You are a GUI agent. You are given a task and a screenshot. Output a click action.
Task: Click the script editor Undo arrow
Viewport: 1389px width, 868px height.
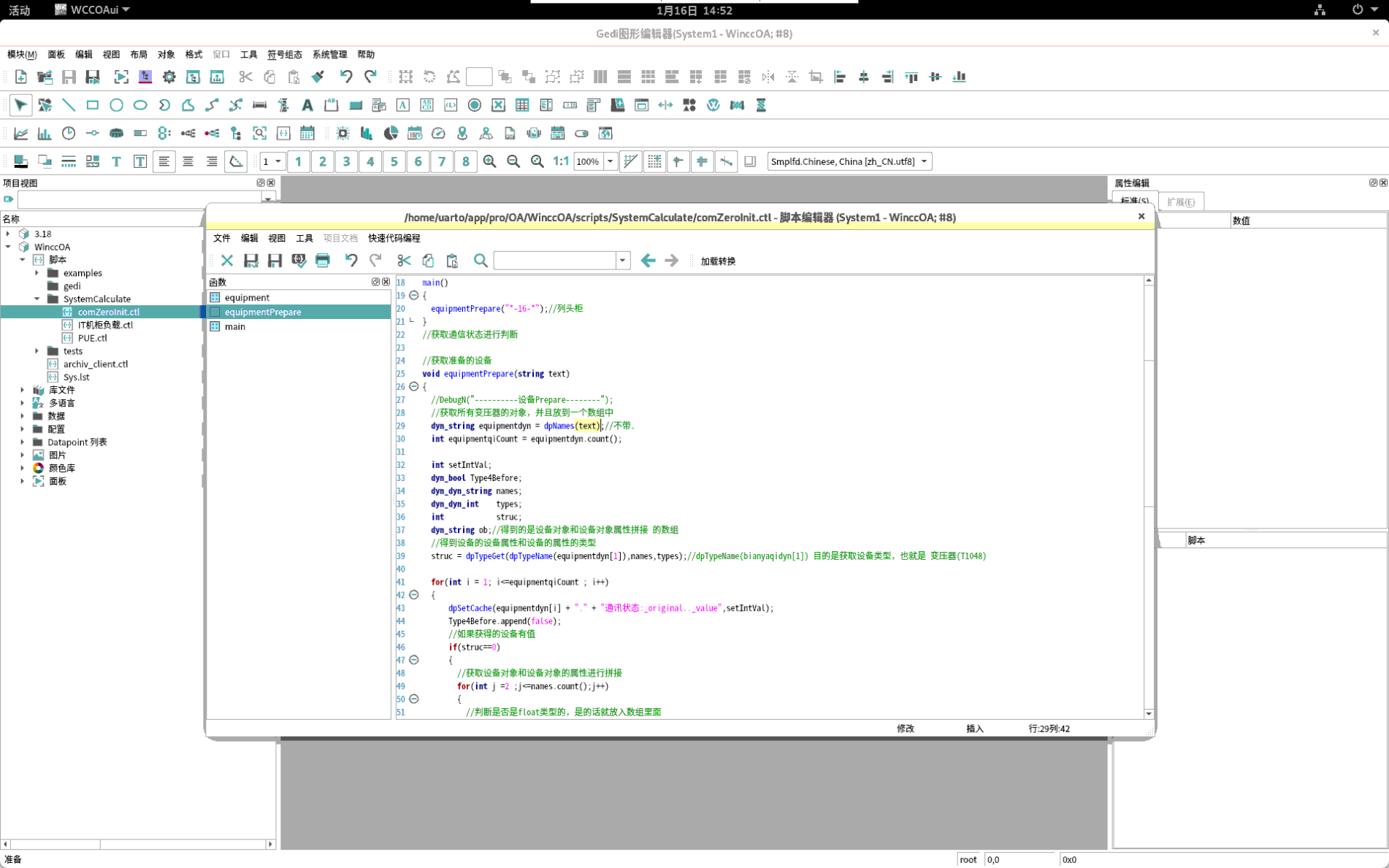pos(351,261)
